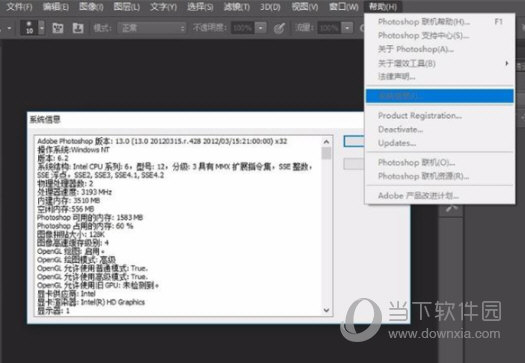The image size is (525, 363).
Task: Click the line '操作系统: Windows NT'
Action: click(x=73, y=150)
